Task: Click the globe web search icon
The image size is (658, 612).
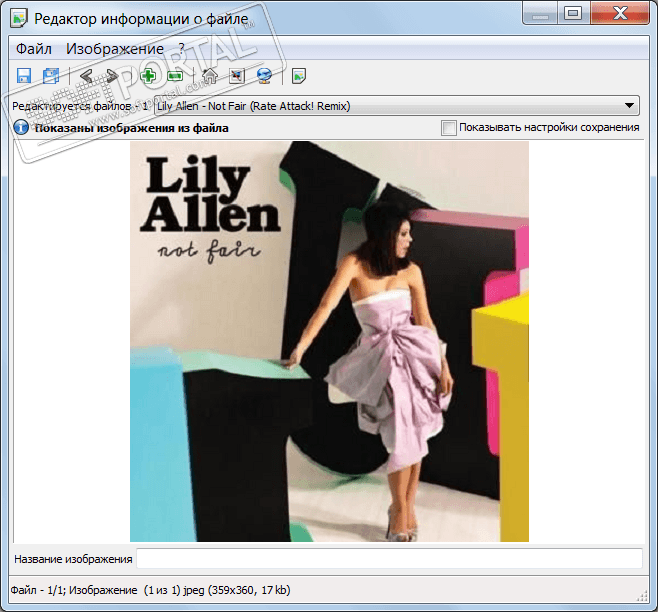Action: (x=264, y=76)
